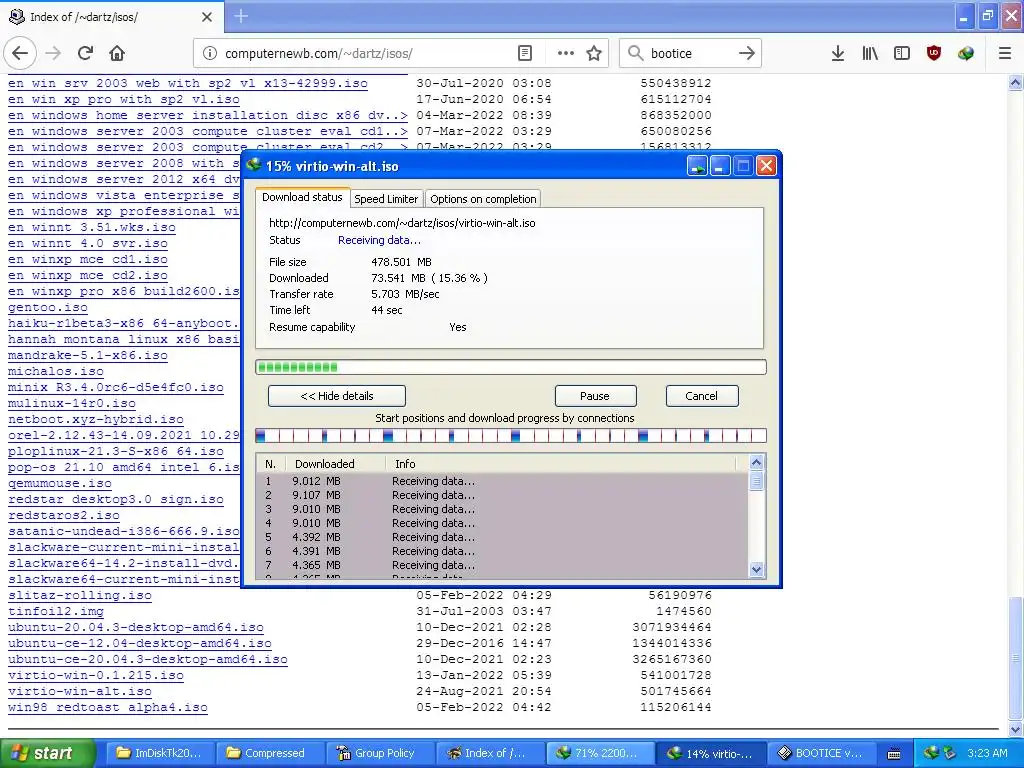The image size is (1024, 768).
Task: Pause the virtio-win-alt.iso download
Action: point(595,396)
